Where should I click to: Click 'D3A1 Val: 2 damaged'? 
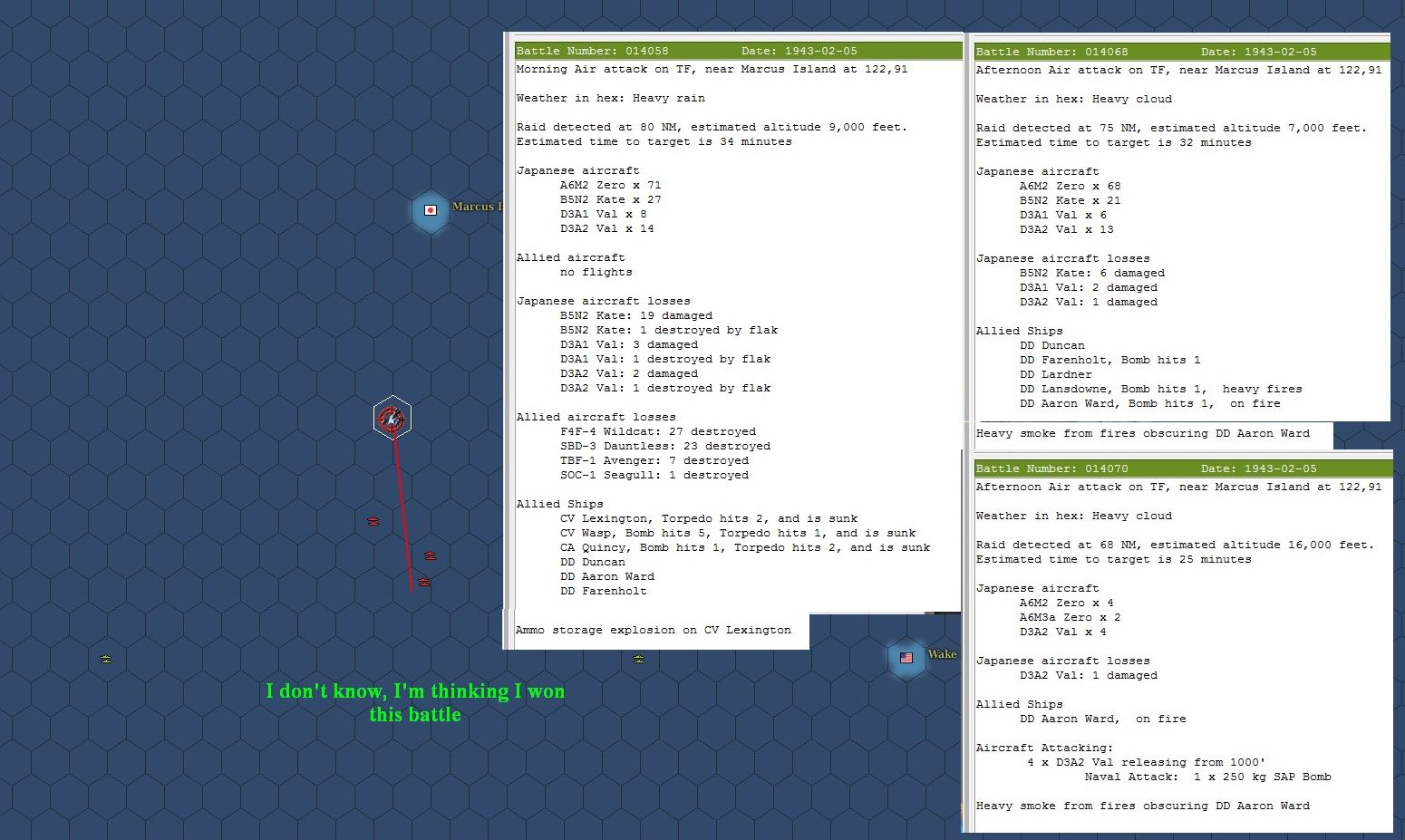1088,287
